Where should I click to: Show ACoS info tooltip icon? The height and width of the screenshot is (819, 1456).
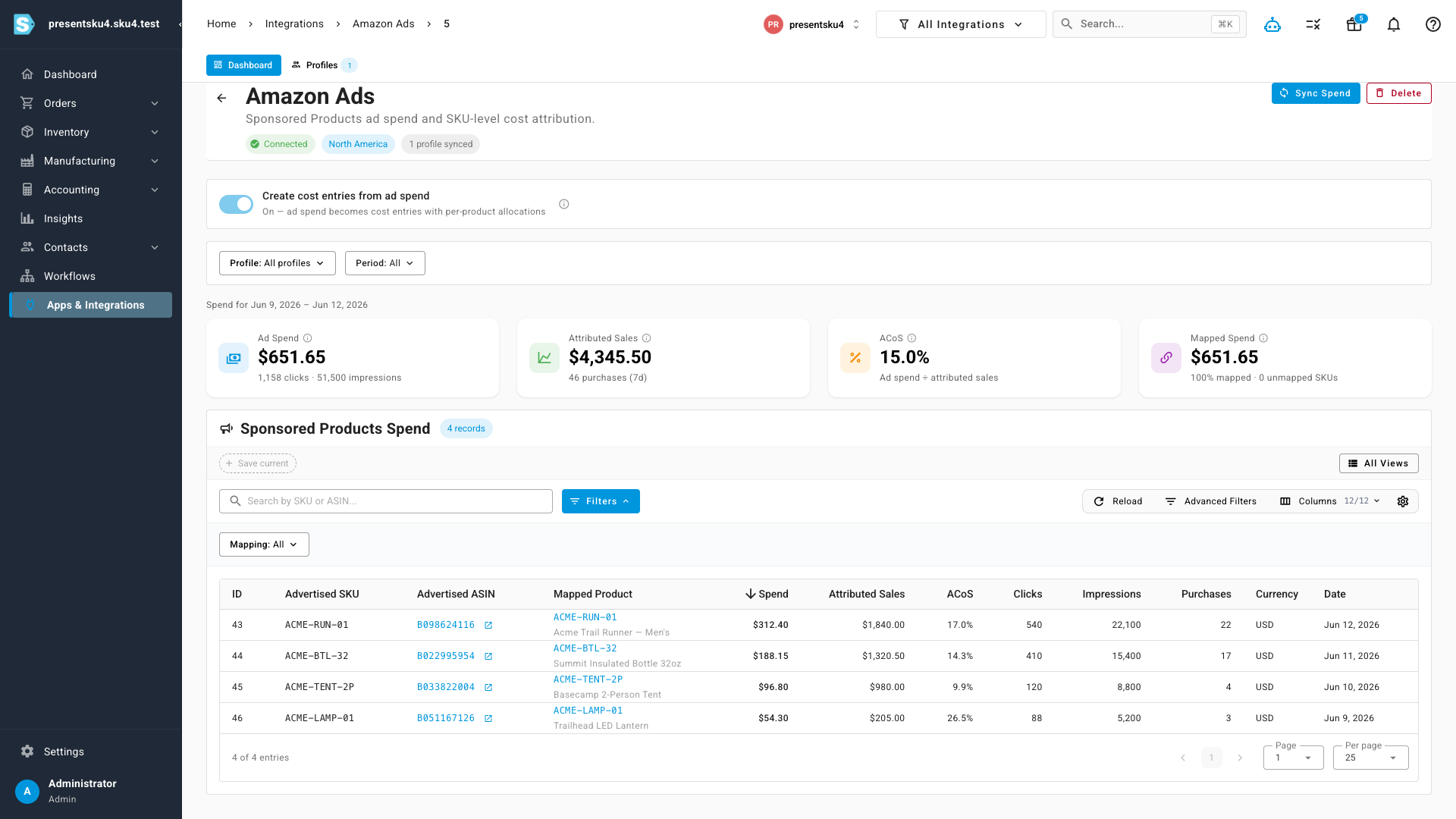click(x=912, y=338)
